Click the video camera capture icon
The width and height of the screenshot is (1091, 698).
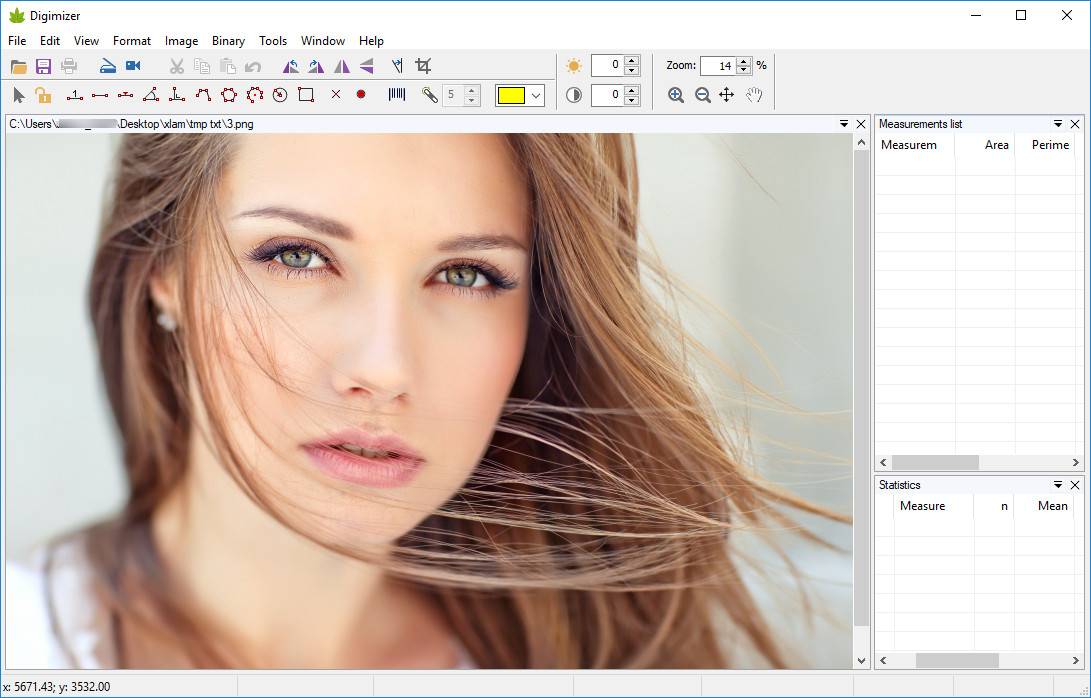coord(133,66)
